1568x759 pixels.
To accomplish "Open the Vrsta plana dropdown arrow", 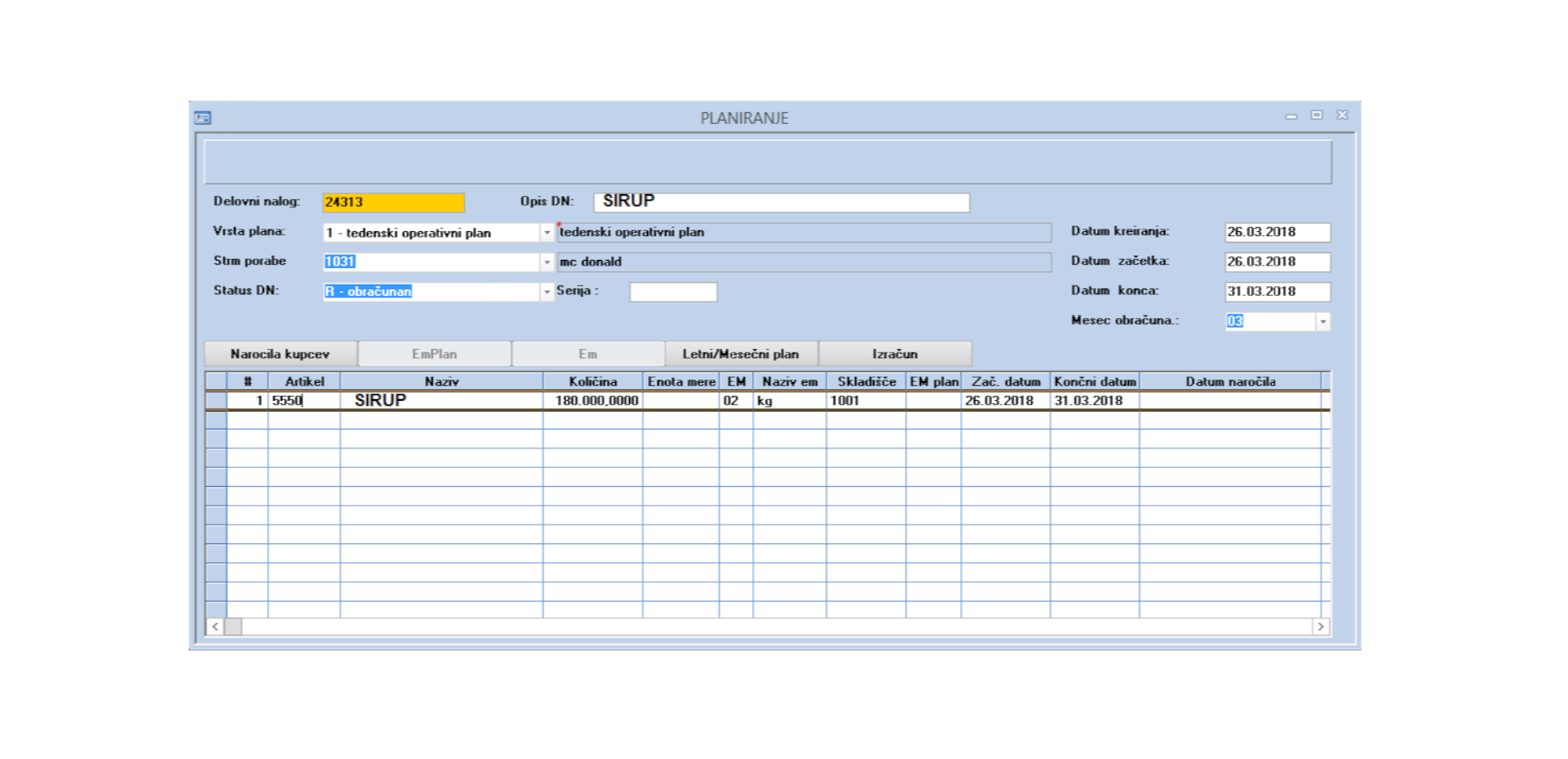I will coord(546,233).
